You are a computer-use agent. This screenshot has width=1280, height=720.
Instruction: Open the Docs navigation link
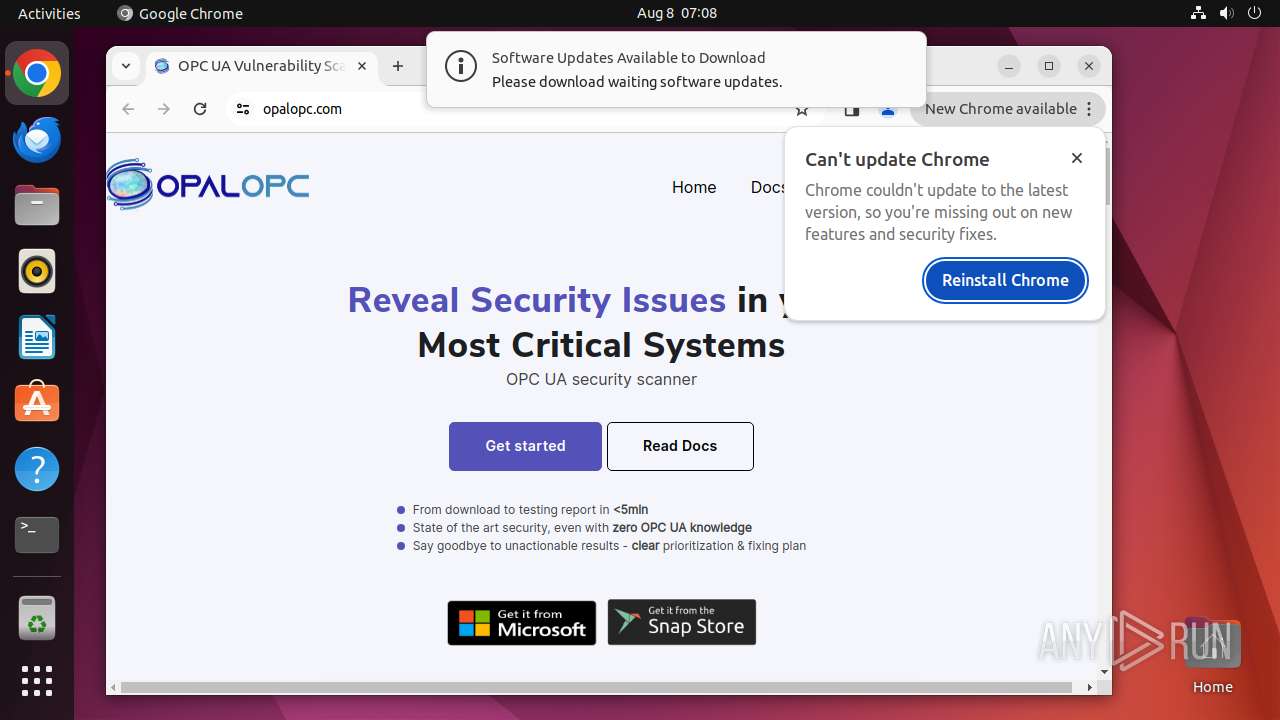coord(768,187)
